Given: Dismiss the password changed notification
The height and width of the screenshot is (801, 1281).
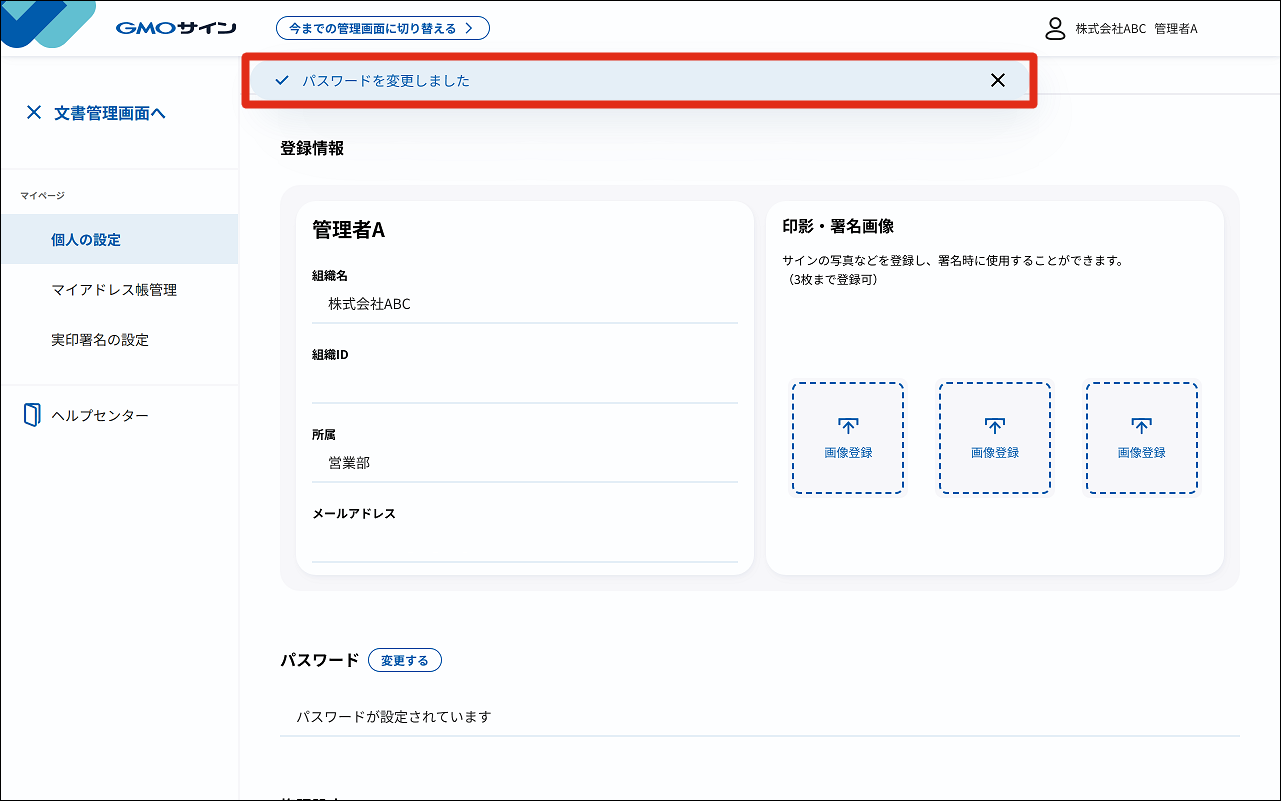Looking at the screenshot, I should (x=997, y=81).
